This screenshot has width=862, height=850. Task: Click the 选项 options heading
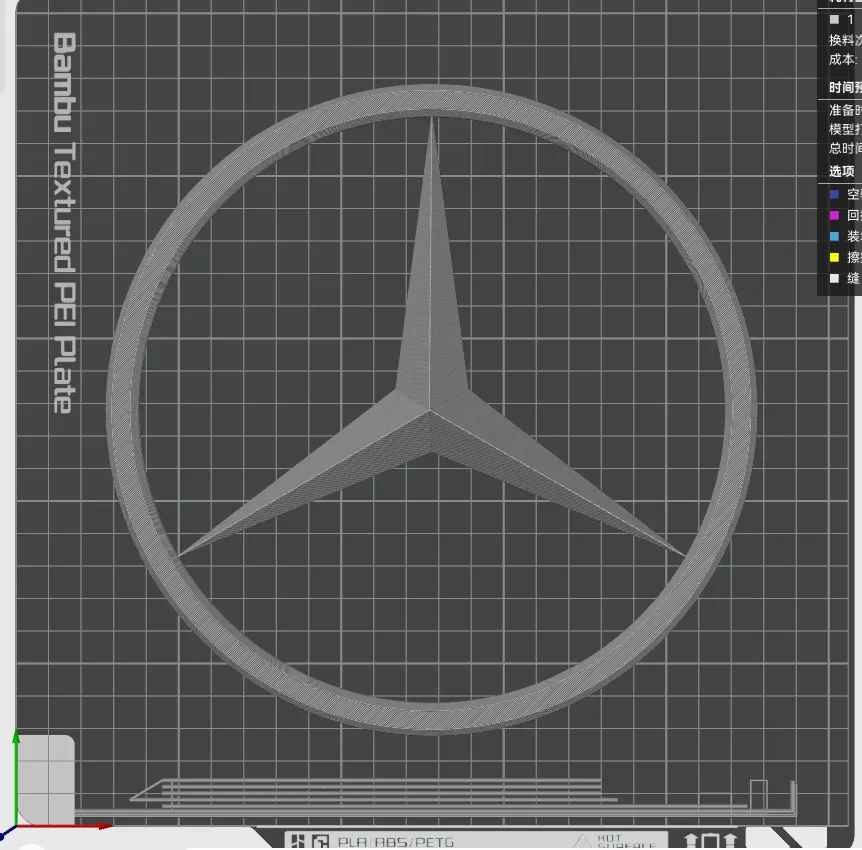tap(841, 172)
